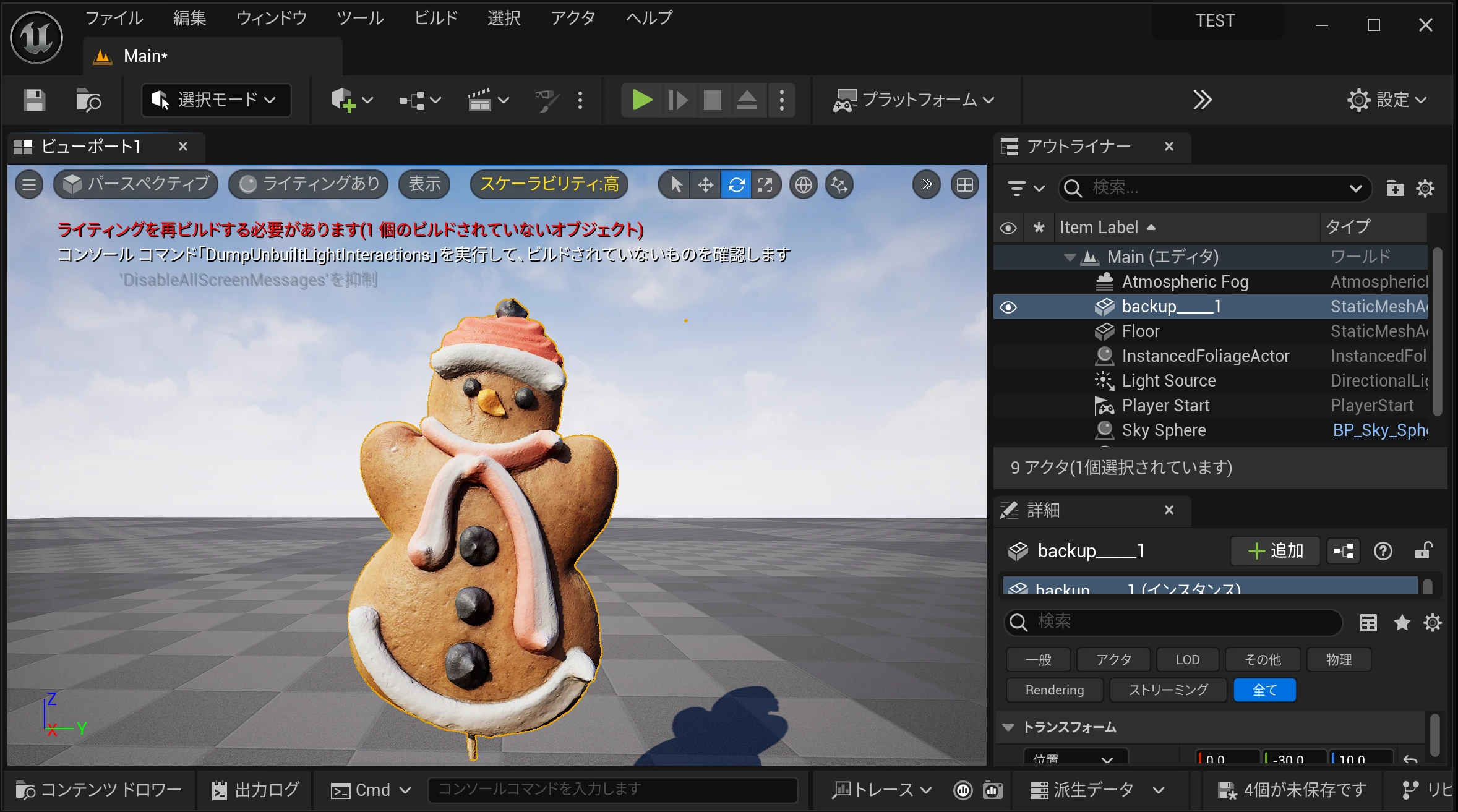Viewport: 1458px width, 812px height.
Task: Collapse the Main (エディタ) tree node
Action: click(x=1070, y=257)
